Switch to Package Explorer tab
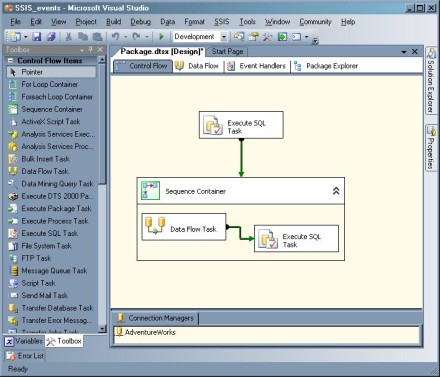 tap(326, 66)
